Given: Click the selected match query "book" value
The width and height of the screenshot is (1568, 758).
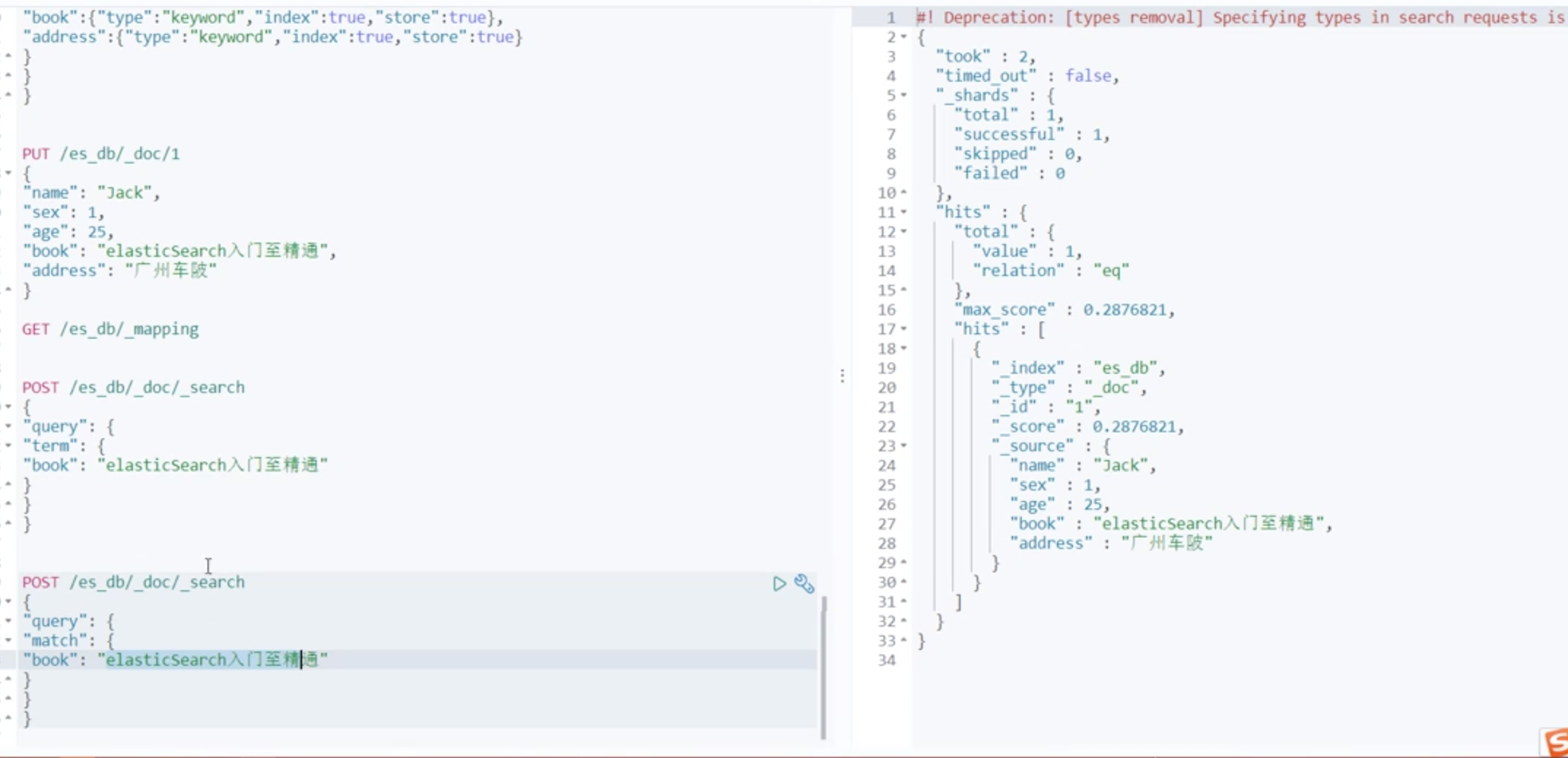Looking at the screenshot, I should [212, 660].
